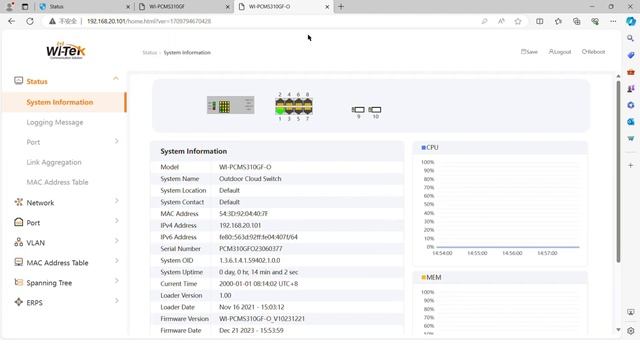Open browser settings and more menu

613,21
